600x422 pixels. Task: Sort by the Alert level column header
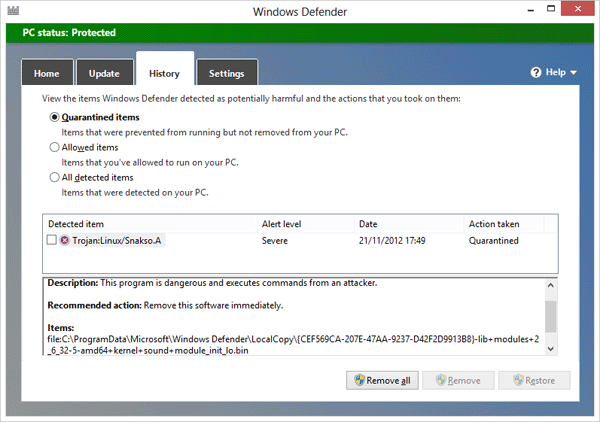(281, 224)
